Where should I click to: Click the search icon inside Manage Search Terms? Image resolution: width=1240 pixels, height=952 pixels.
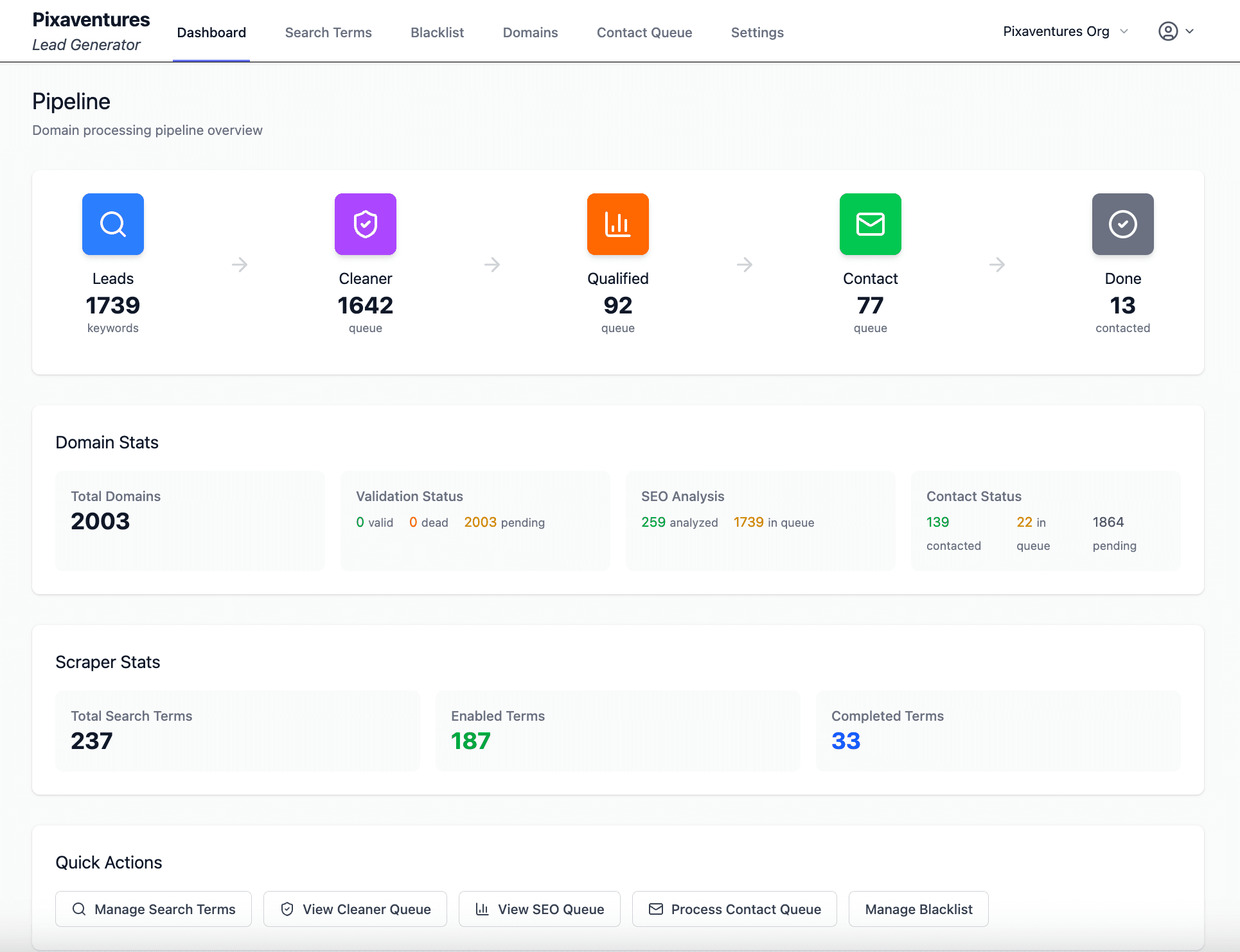click(79, 909)
